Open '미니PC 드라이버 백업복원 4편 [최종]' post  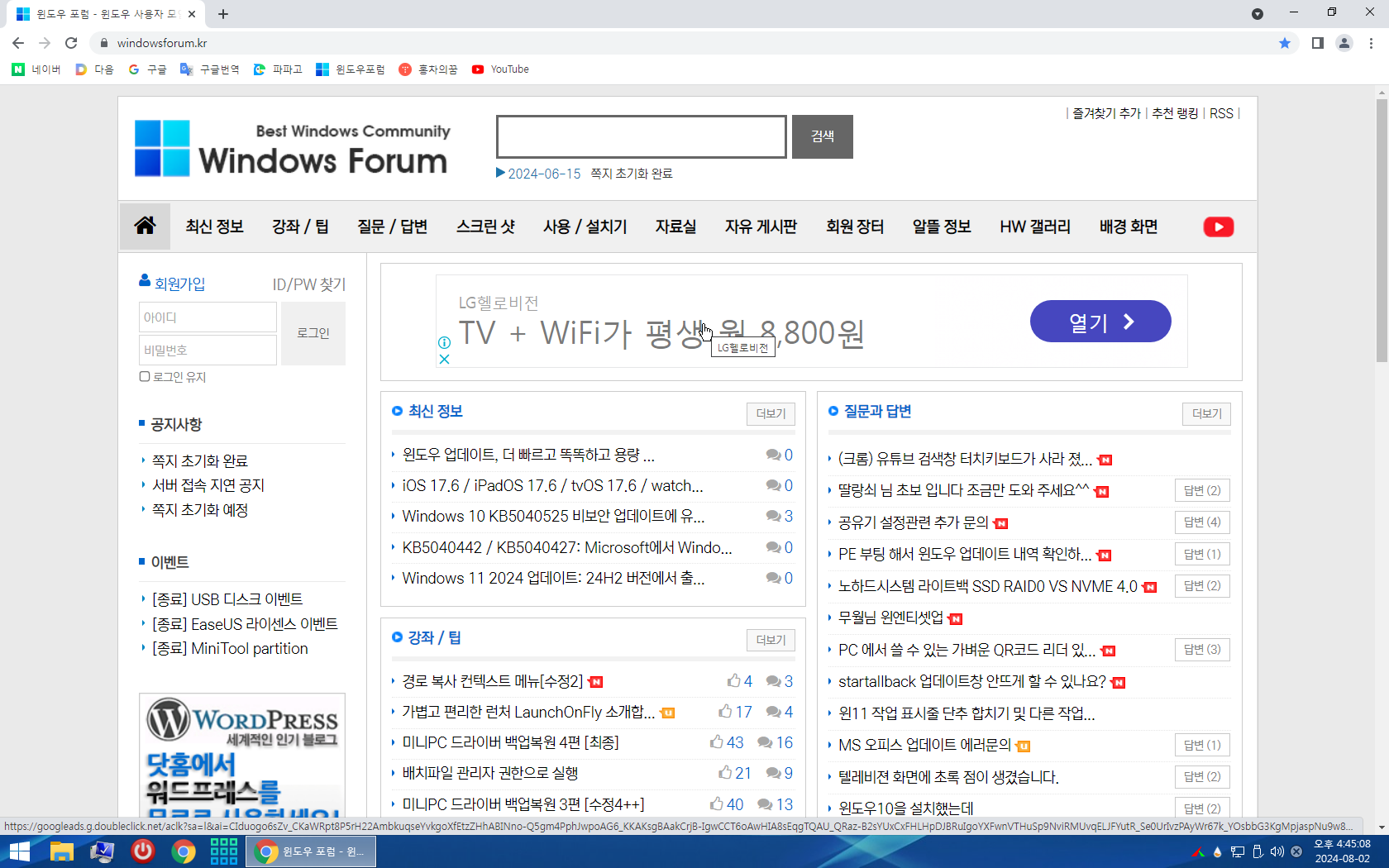coord(510,742)
